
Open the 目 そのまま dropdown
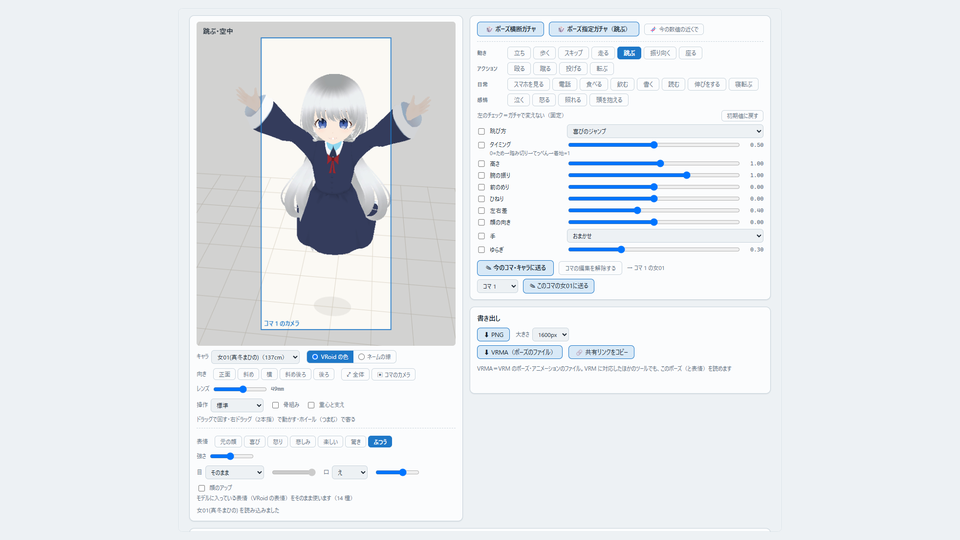234,472
